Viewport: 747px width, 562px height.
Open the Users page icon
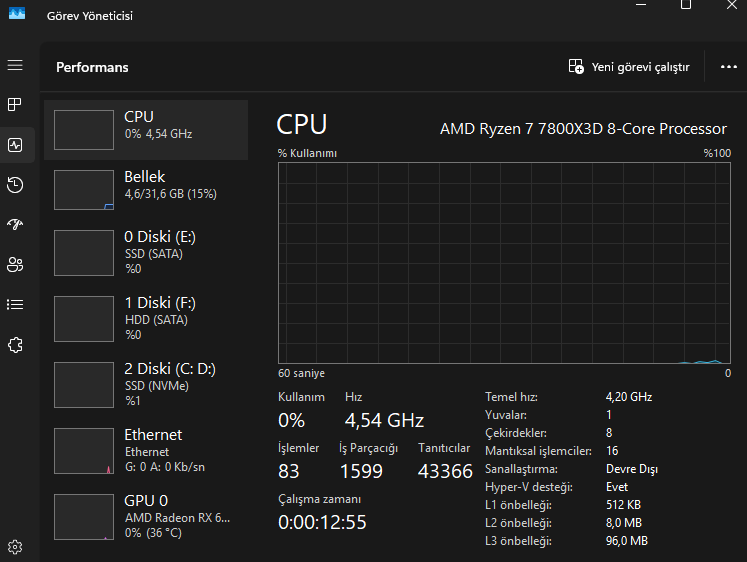[x=15, y=264]
